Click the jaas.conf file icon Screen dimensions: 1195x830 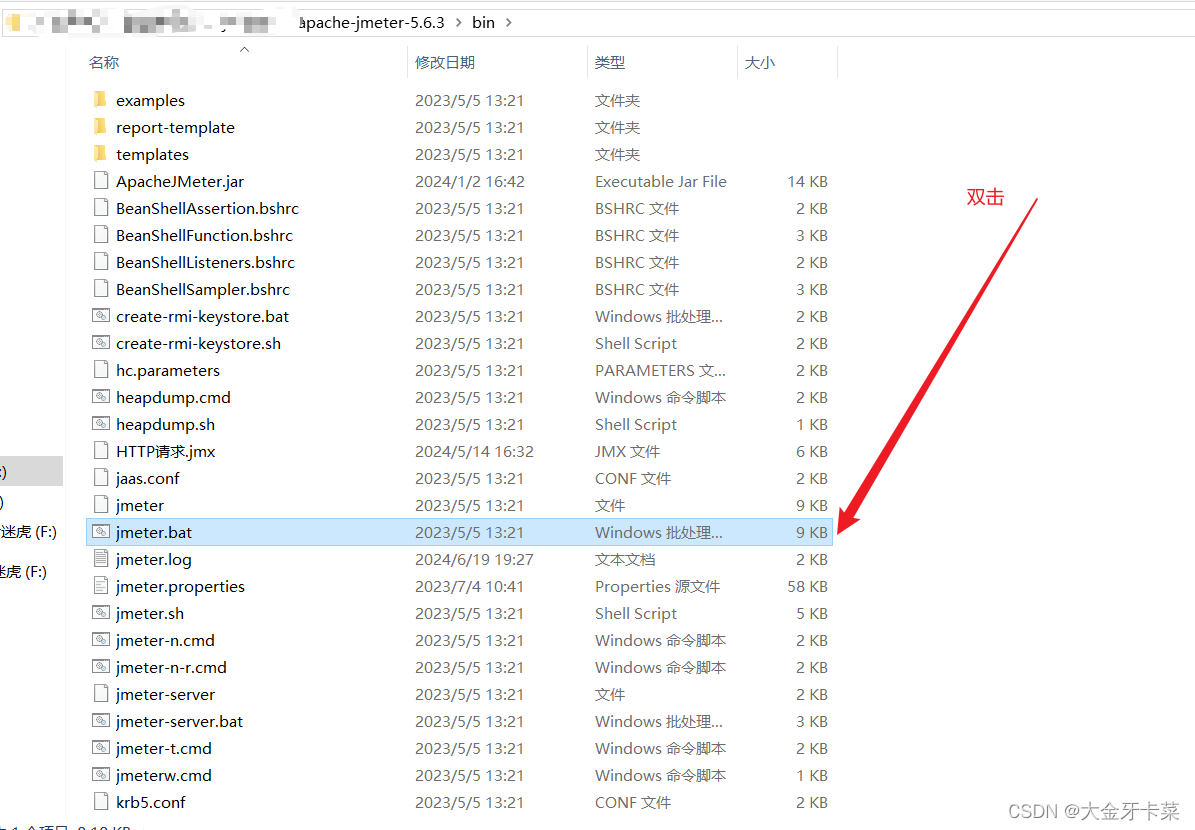click(101, 478)
